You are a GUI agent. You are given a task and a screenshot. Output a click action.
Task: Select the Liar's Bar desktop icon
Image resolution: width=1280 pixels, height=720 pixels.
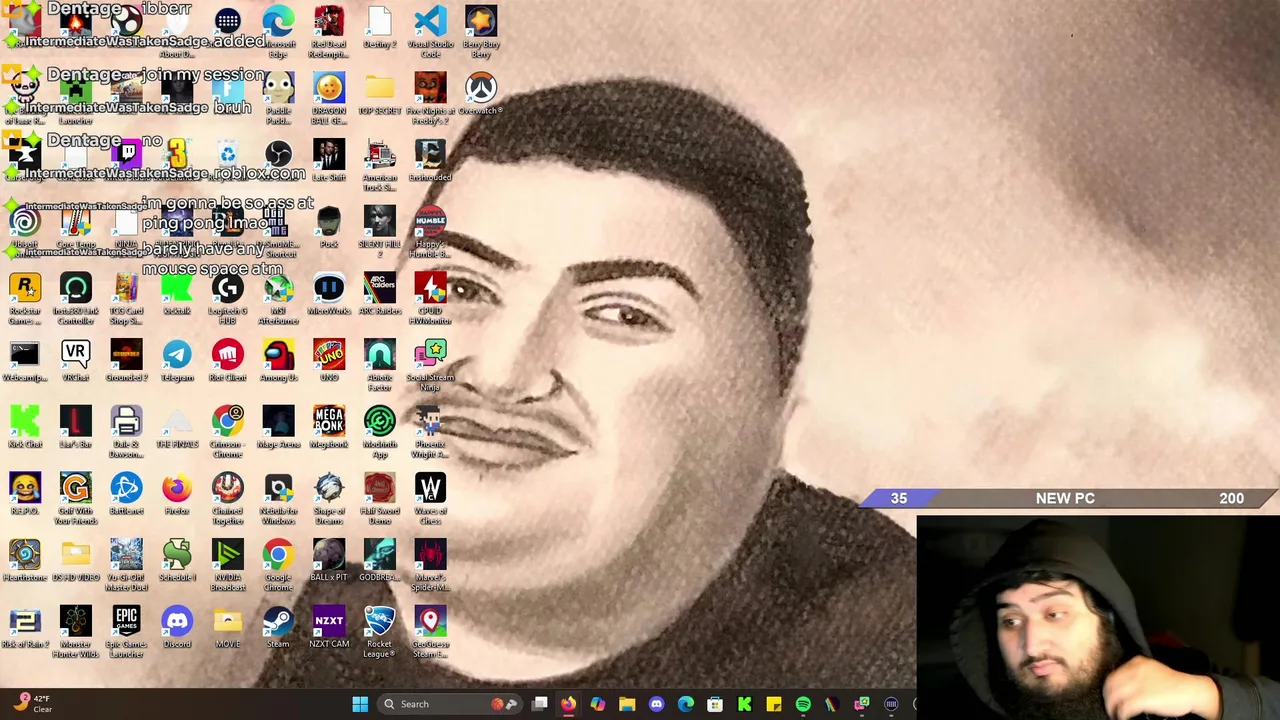(76, 422)
